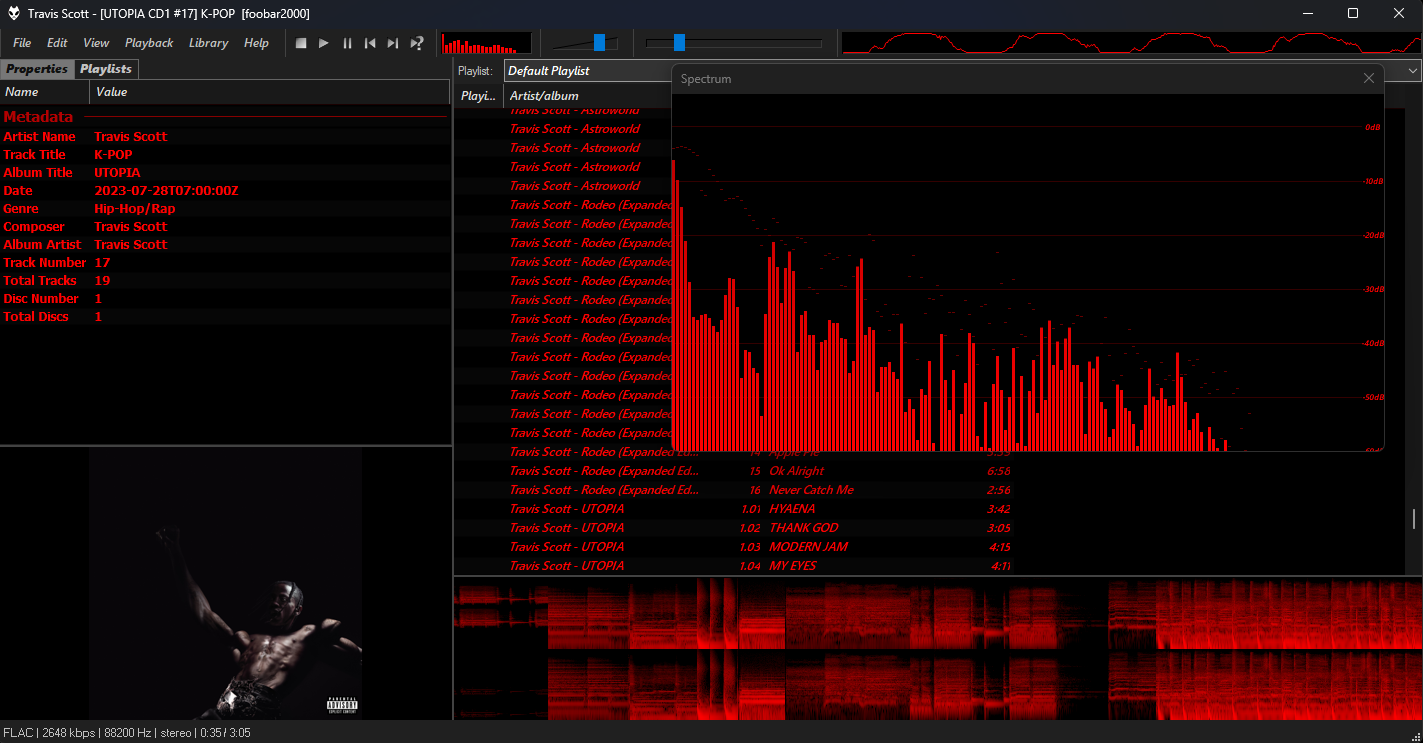Image resolution: width=1423 pixels, height=743 pixels.
Task: Click the -40dB label in the Spectrum
Action: tap(1373, 343)
